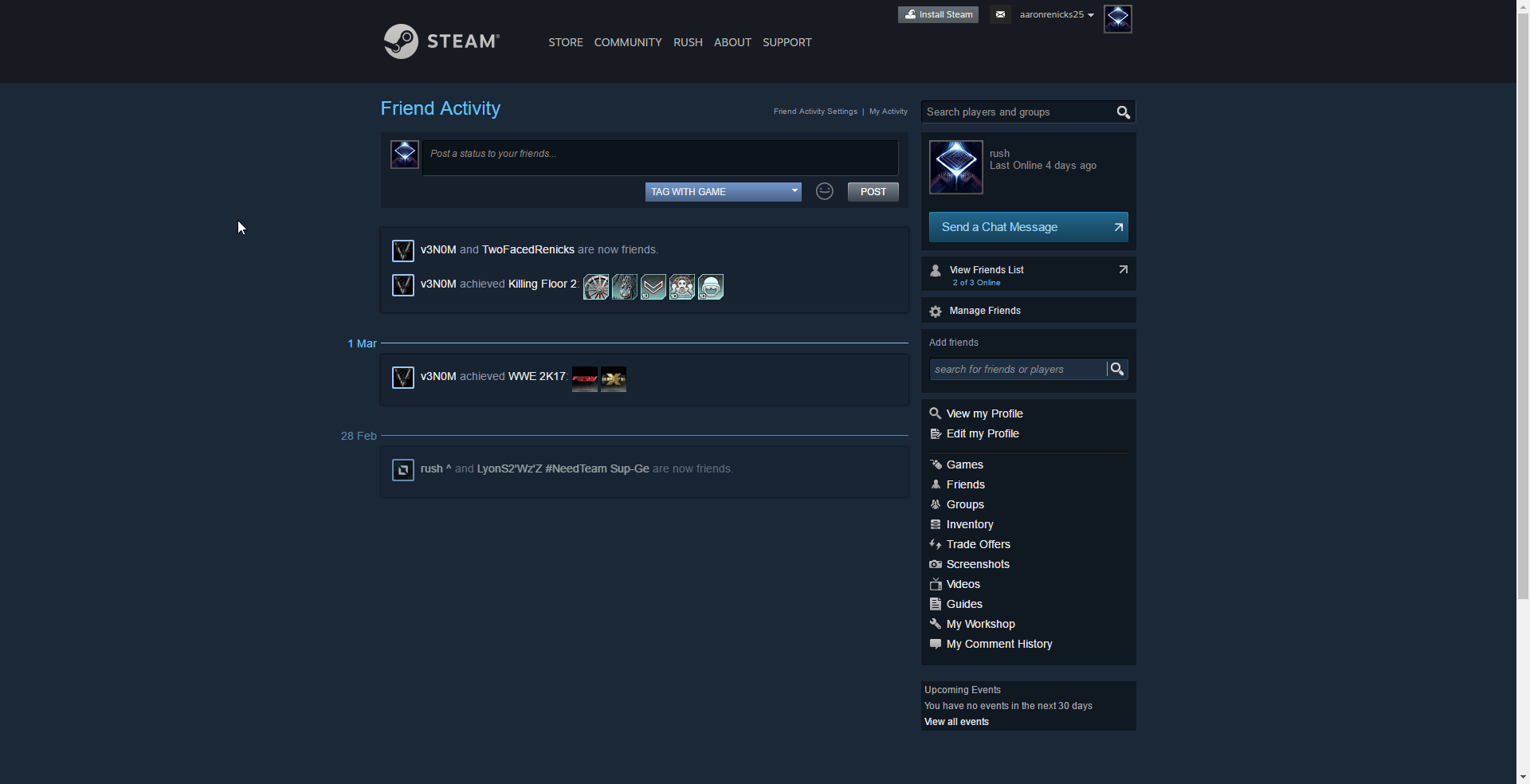This screenshot has width=1530, height=784.
Task: Click the Videos TV icon
Action: point(936,584)
